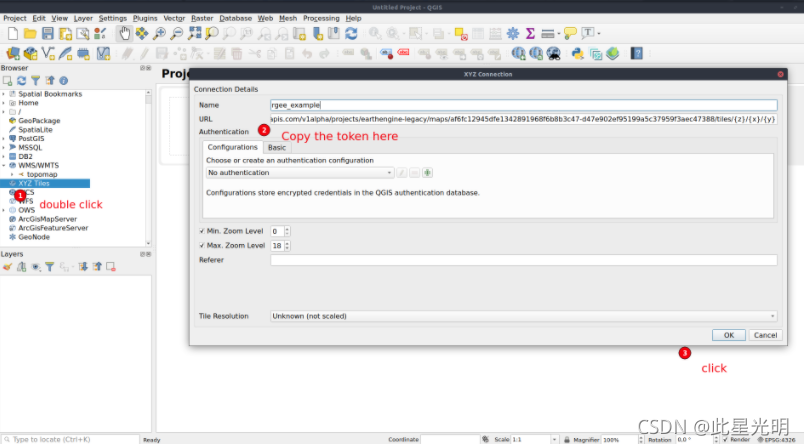Viewport: 804px width, 445px height.
Task: Click the Max. Zoom Level spin box
Action: click(x=280, y=246)
